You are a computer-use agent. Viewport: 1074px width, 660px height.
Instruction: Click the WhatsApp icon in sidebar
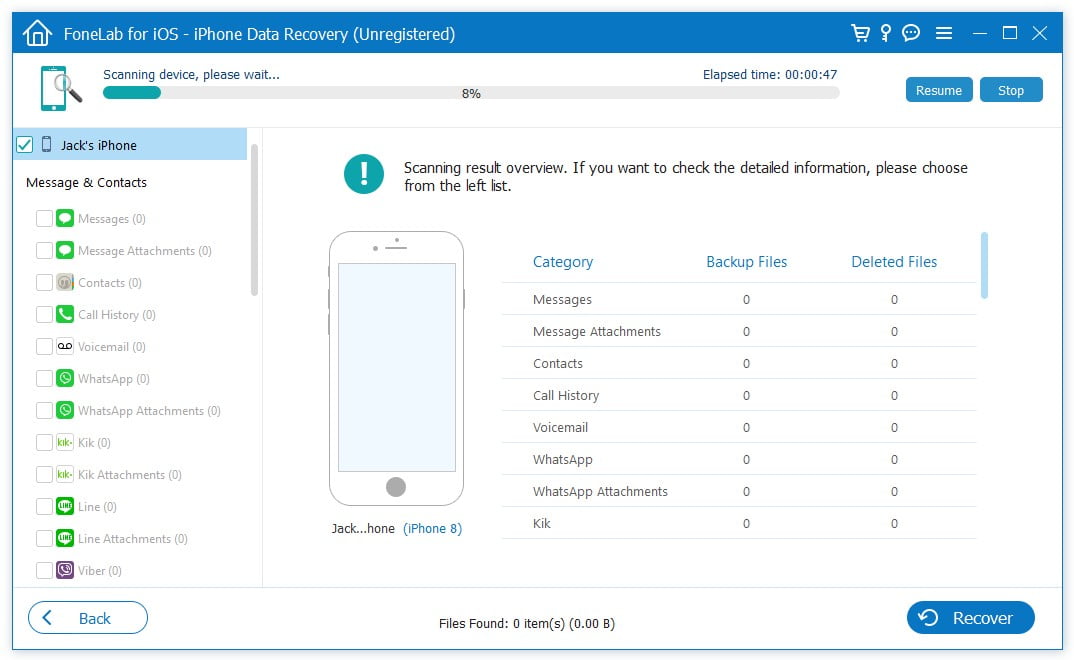(x=65, y=379)
